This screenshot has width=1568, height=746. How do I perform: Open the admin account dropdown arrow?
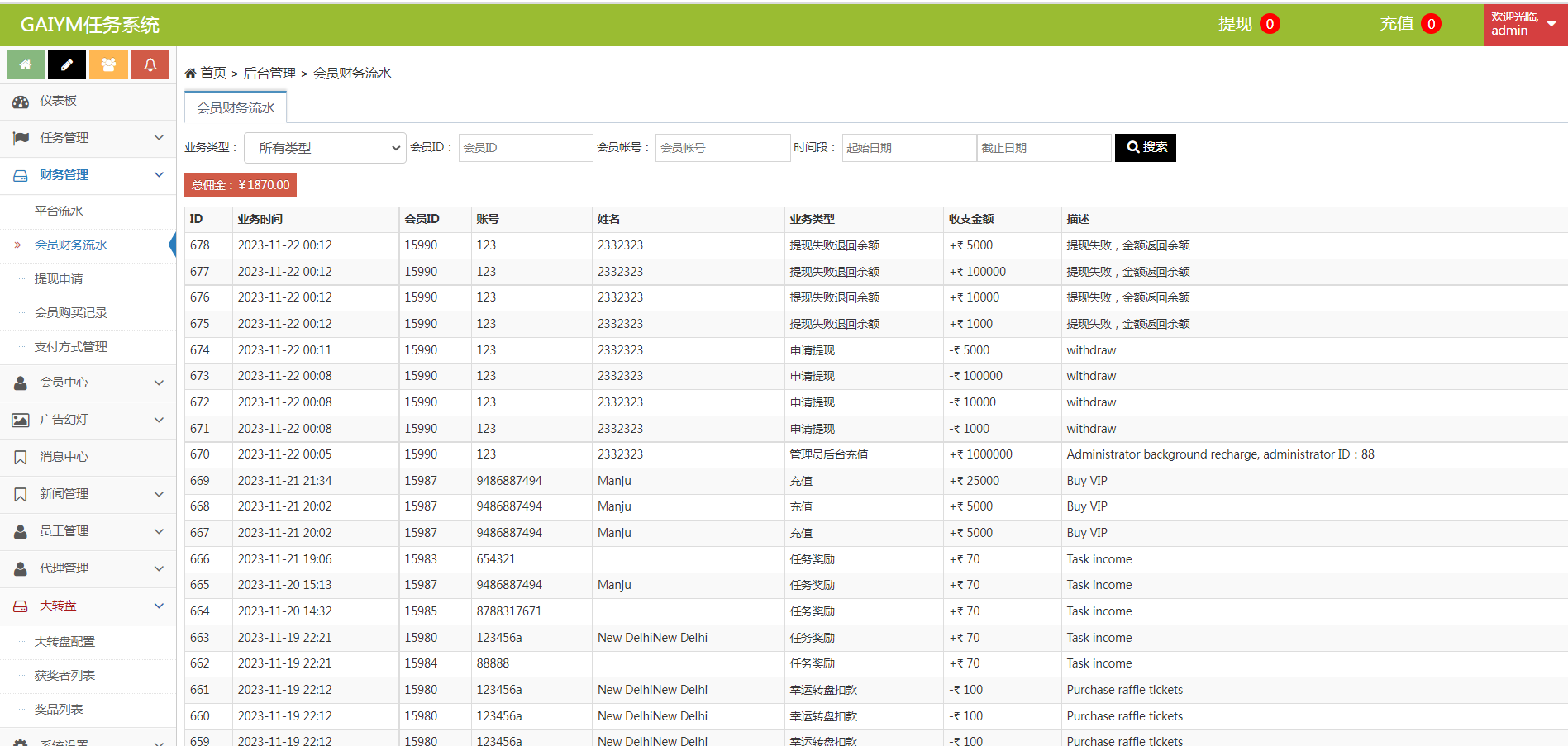[1551, 24]
